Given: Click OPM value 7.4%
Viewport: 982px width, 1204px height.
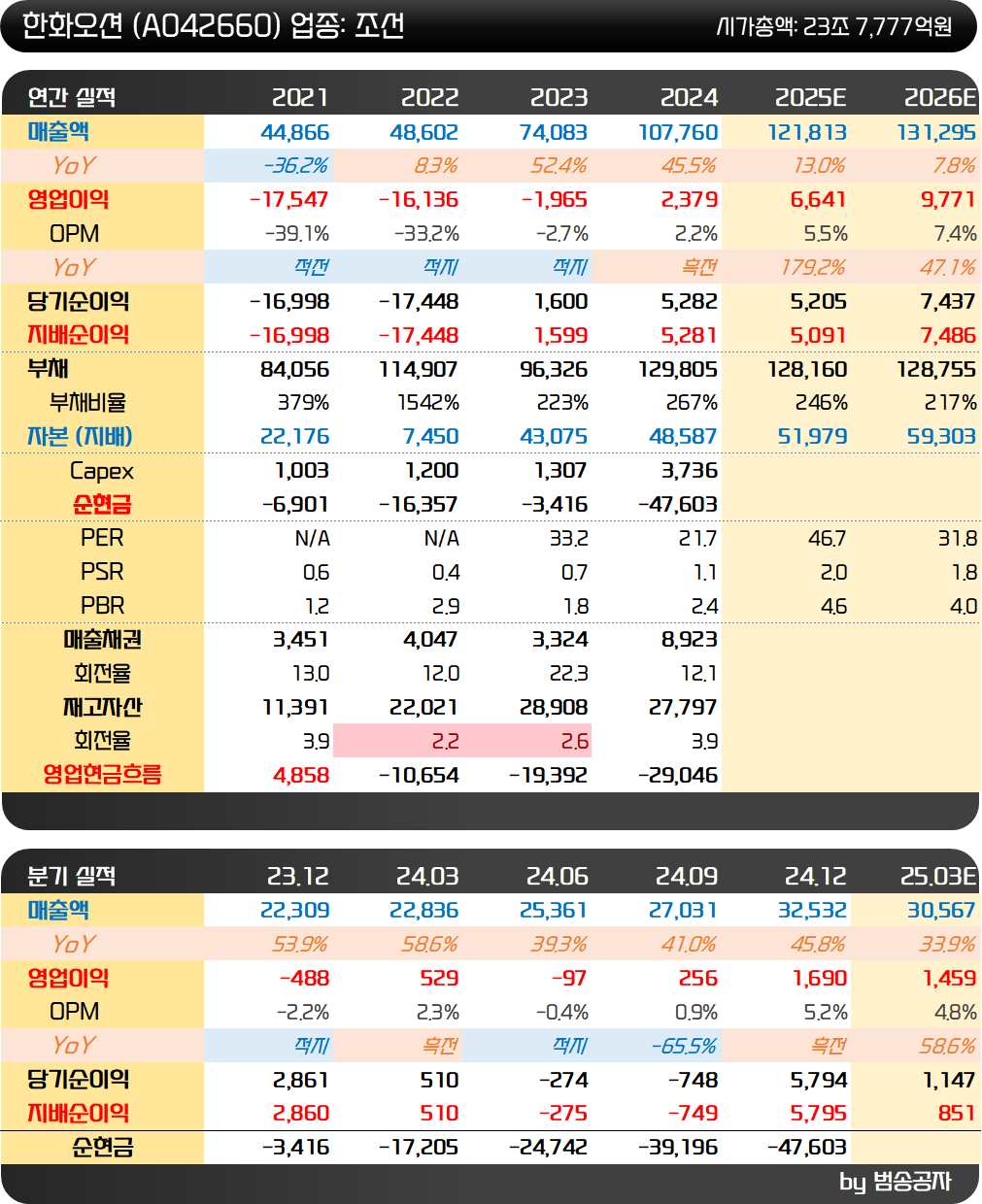Looking at the screenshot, I should 955,234.
